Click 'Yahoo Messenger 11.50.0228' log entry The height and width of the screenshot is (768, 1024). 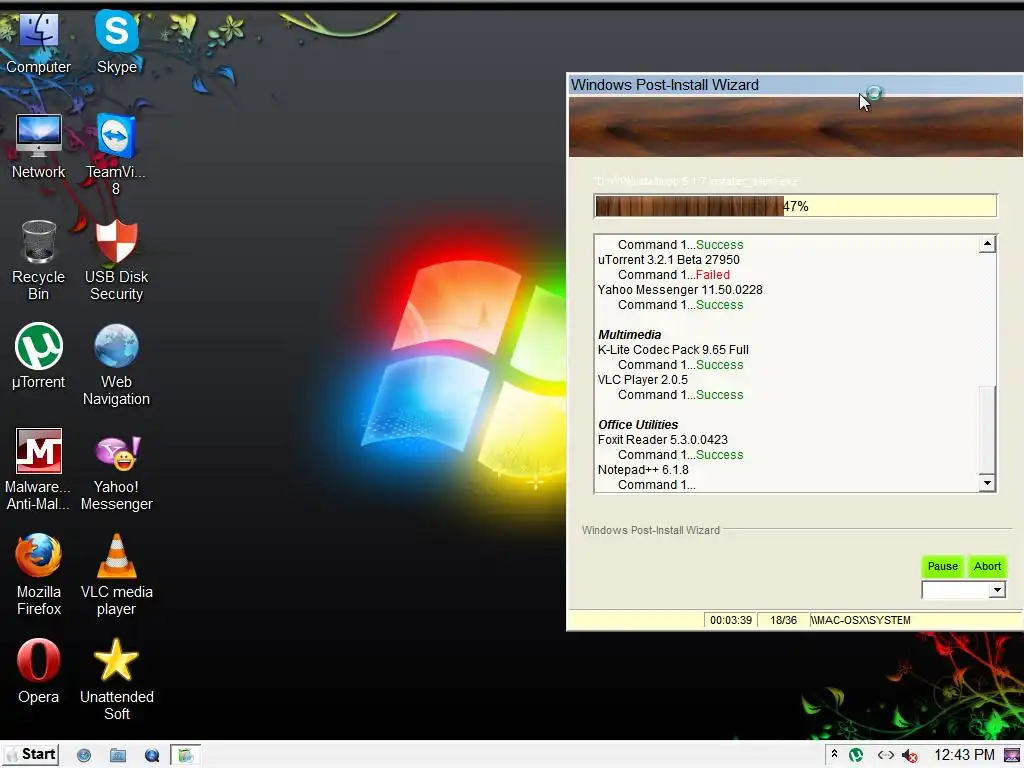point(680,289)
